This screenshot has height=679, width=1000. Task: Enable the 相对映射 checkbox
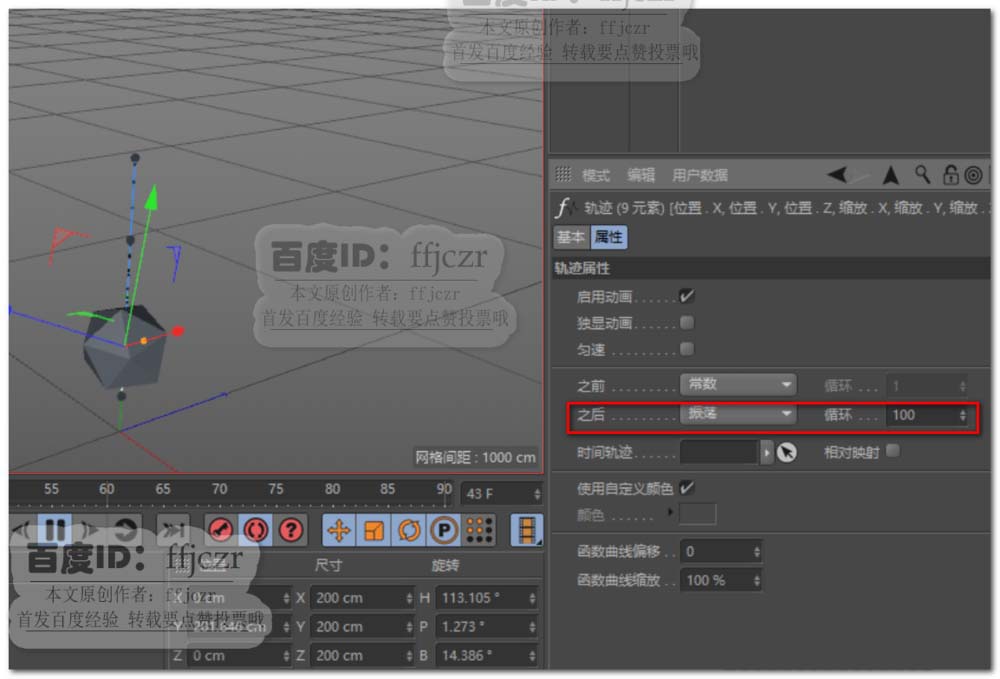coord(893,451)
